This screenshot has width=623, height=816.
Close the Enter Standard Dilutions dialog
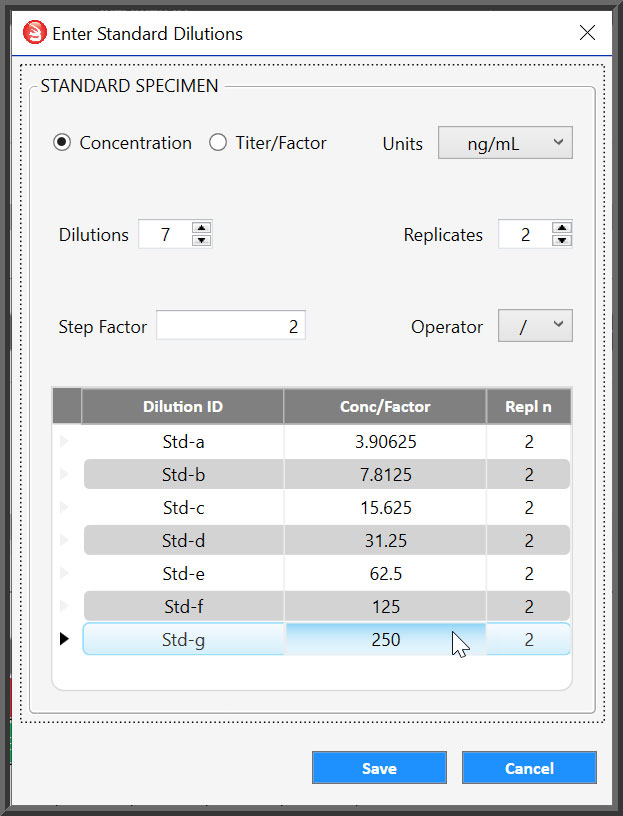pos(587,33)
